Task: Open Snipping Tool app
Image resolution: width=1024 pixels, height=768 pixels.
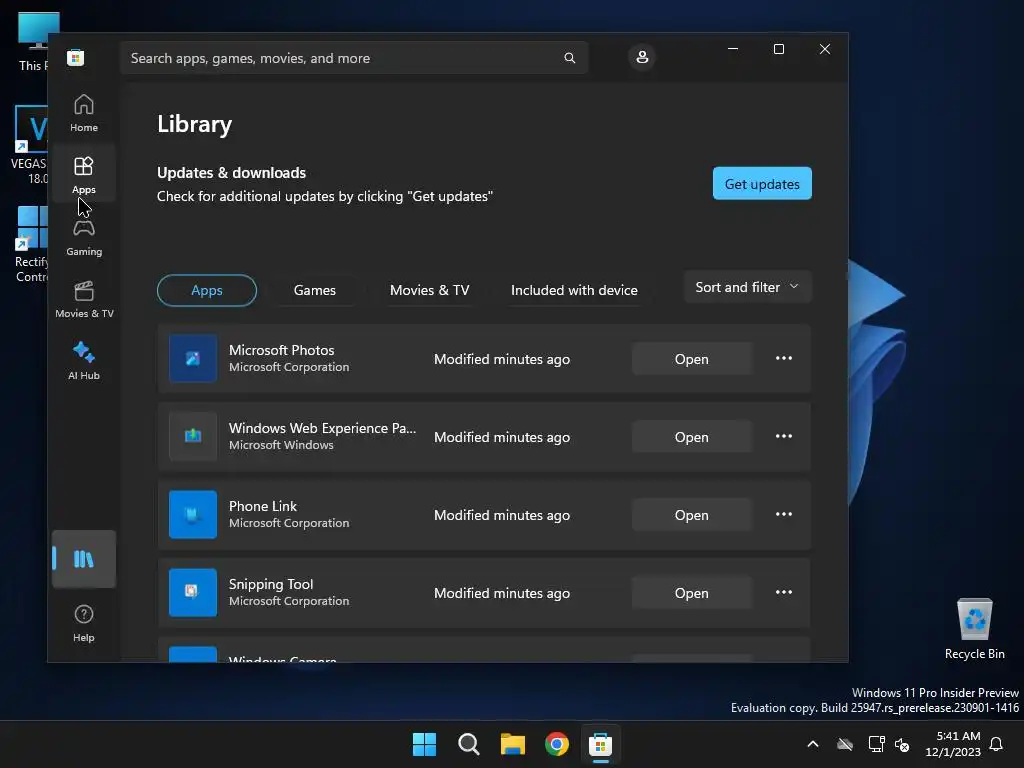Action: click(692, 592)
